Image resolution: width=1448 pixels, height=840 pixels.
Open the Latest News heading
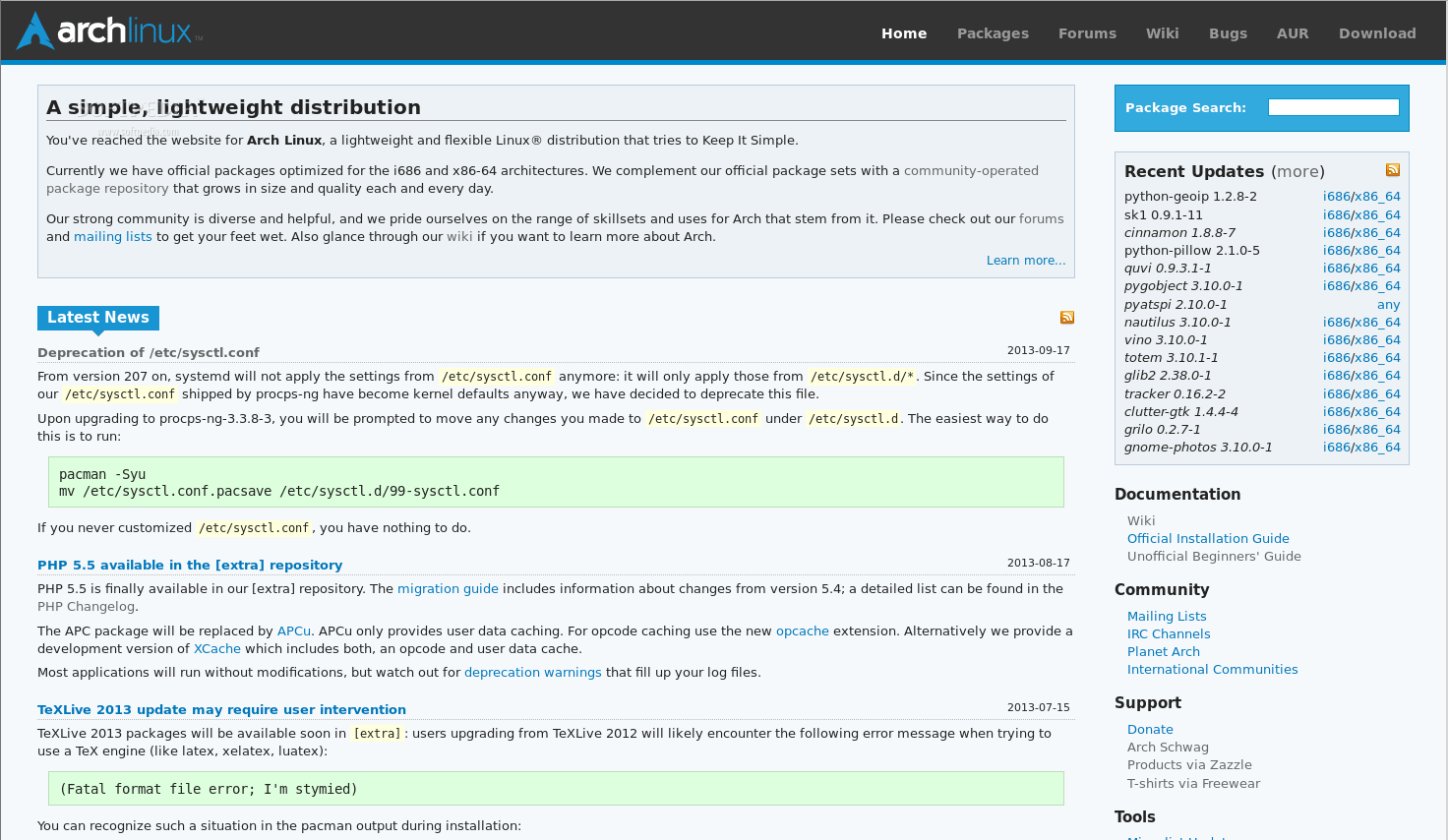98,318
